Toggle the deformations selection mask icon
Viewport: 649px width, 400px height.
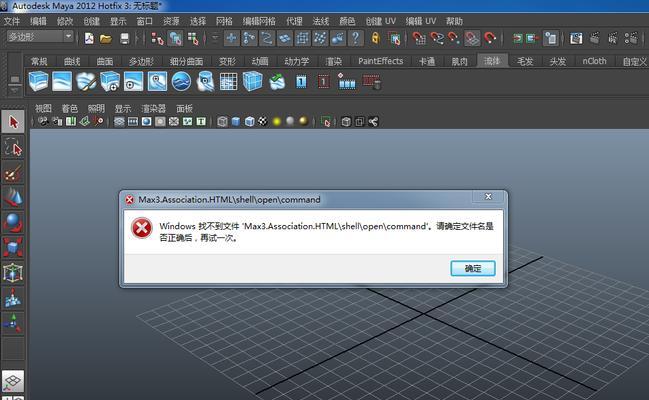(303, 39)
